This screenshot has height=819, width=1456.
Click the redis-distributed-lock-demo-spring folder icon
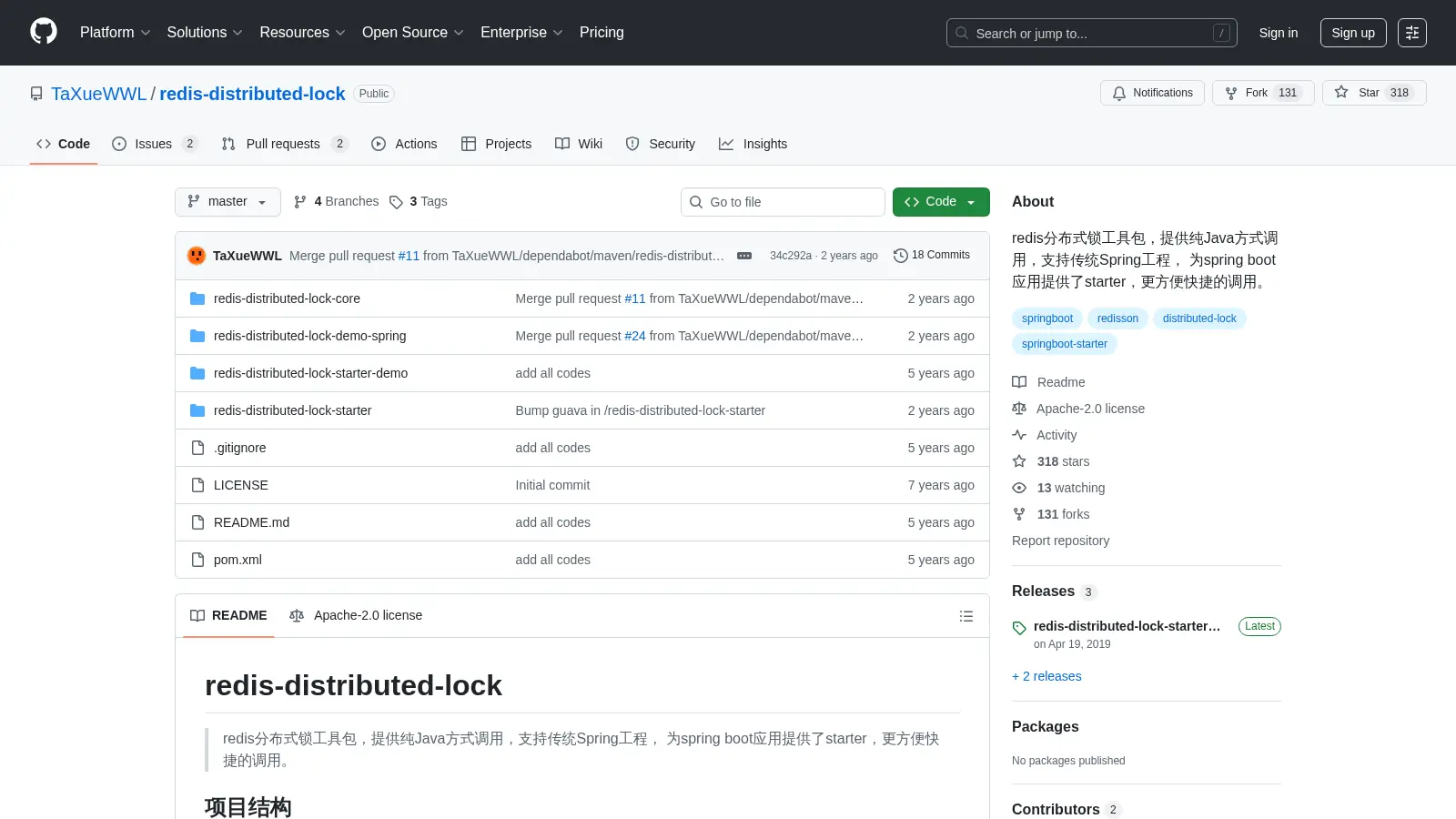tap(197, 336)
